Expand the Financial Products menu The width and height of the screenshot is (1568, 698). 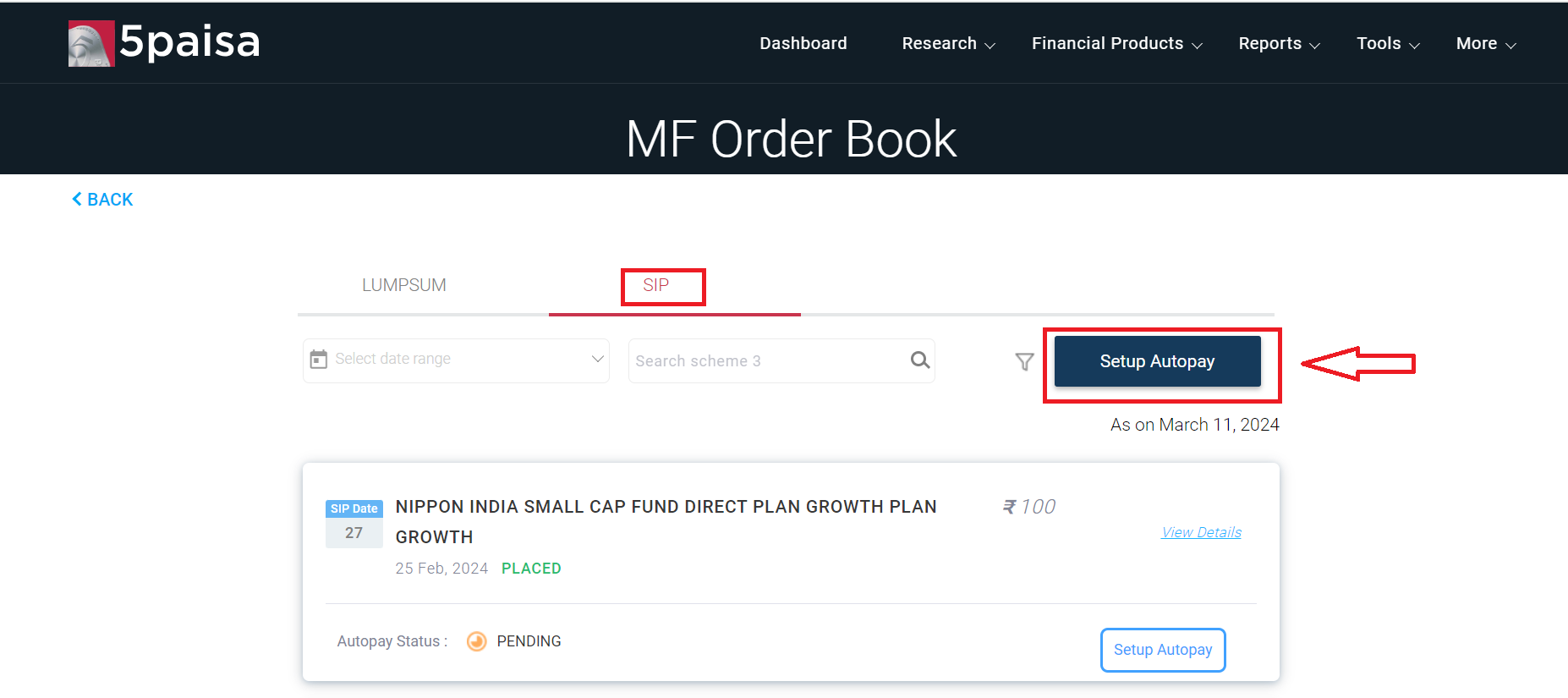click(1117, 43)
